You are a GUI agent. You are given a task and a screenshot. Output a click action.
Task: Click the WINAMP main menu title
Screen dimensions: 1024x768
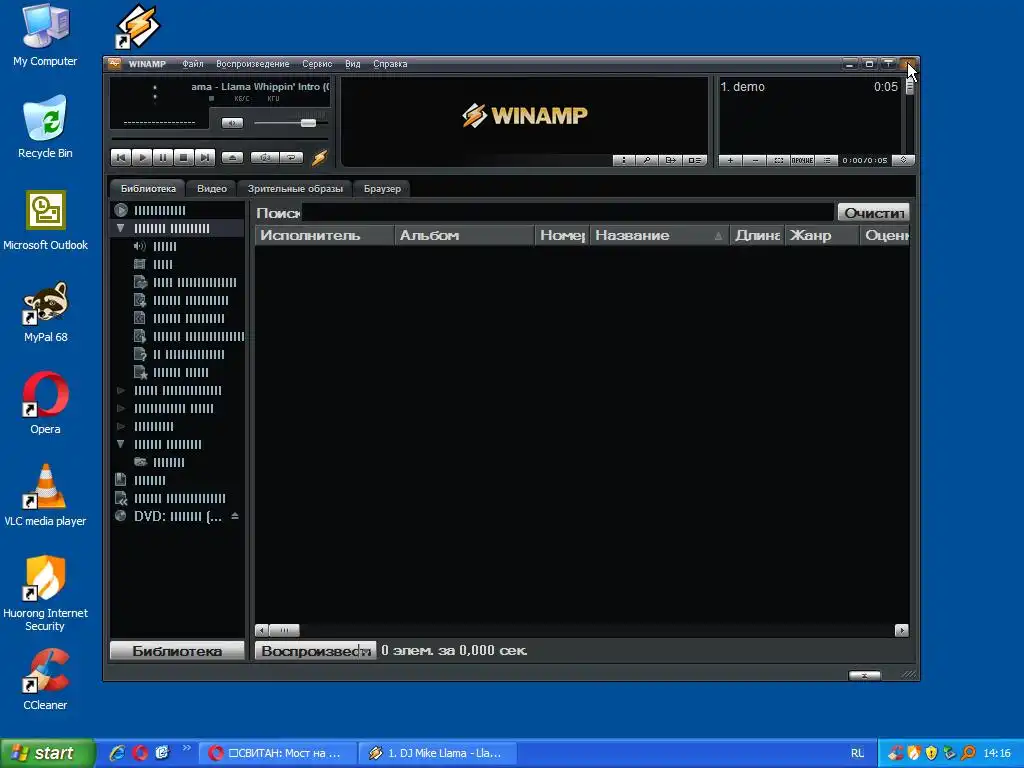pos(147,64)
